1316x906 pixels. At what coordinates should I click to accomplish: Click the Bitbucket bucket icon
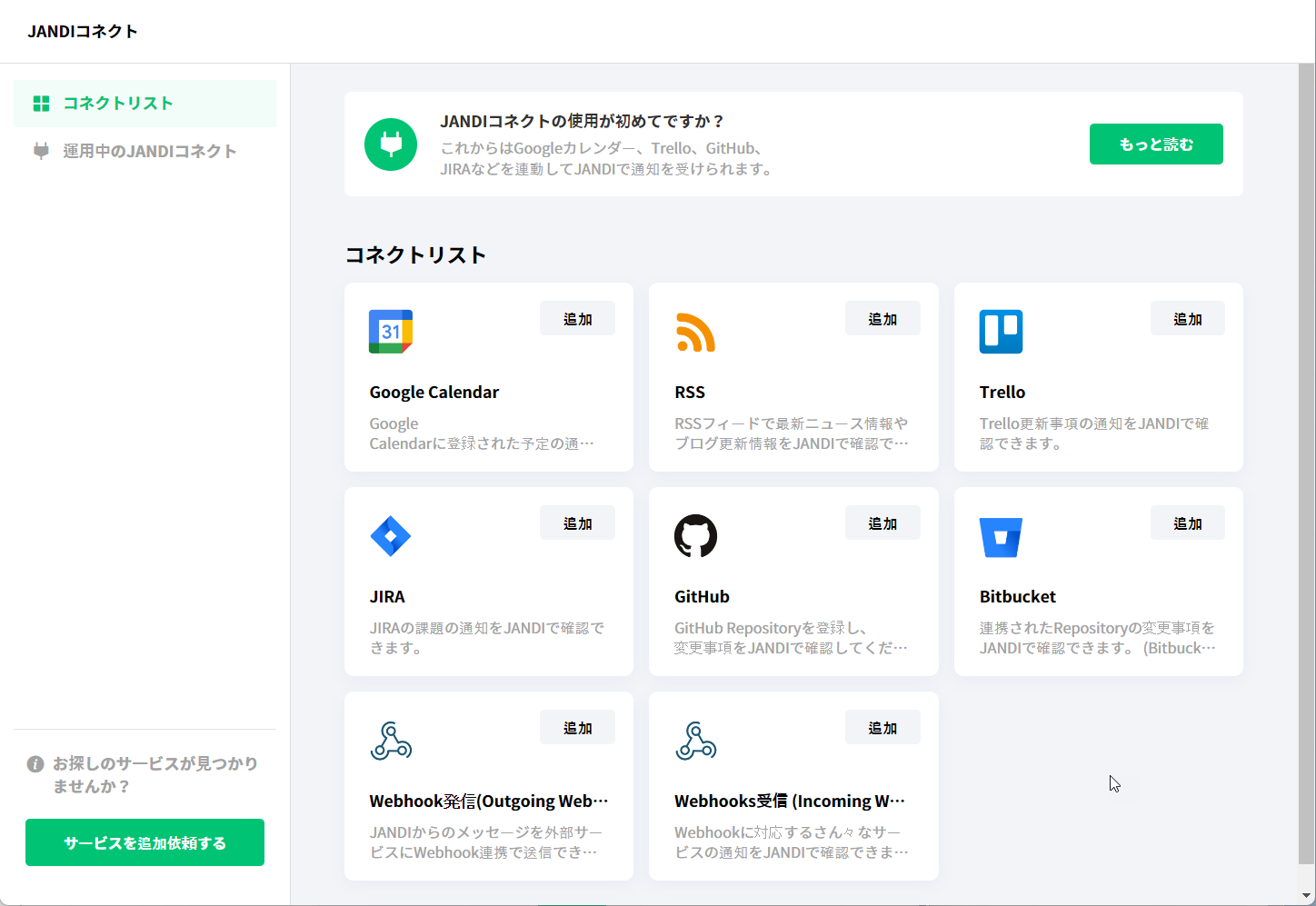click(1001, 537)
